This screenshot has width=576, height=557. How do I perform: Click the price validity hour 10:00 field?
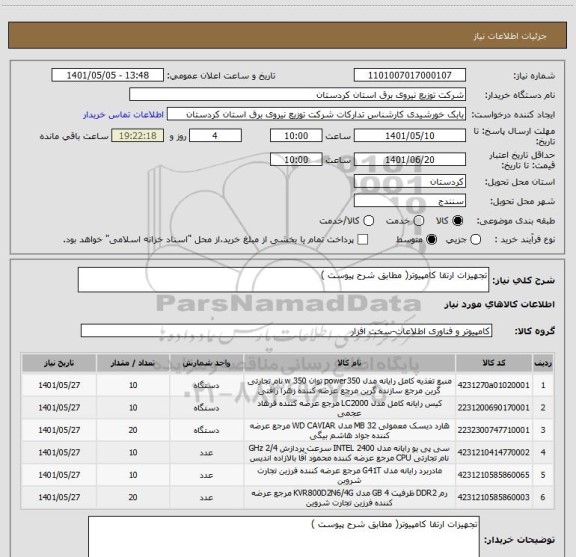[x=296, y=159]
